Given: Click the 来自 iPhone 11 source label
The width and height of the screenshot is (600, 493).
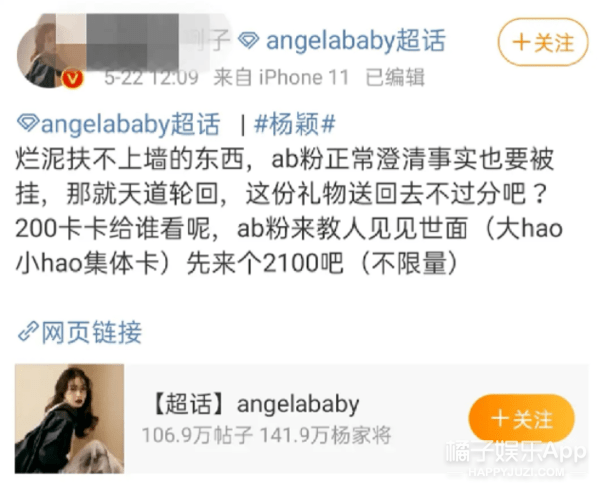Looking at the screenshot, I should coord(281,78).
